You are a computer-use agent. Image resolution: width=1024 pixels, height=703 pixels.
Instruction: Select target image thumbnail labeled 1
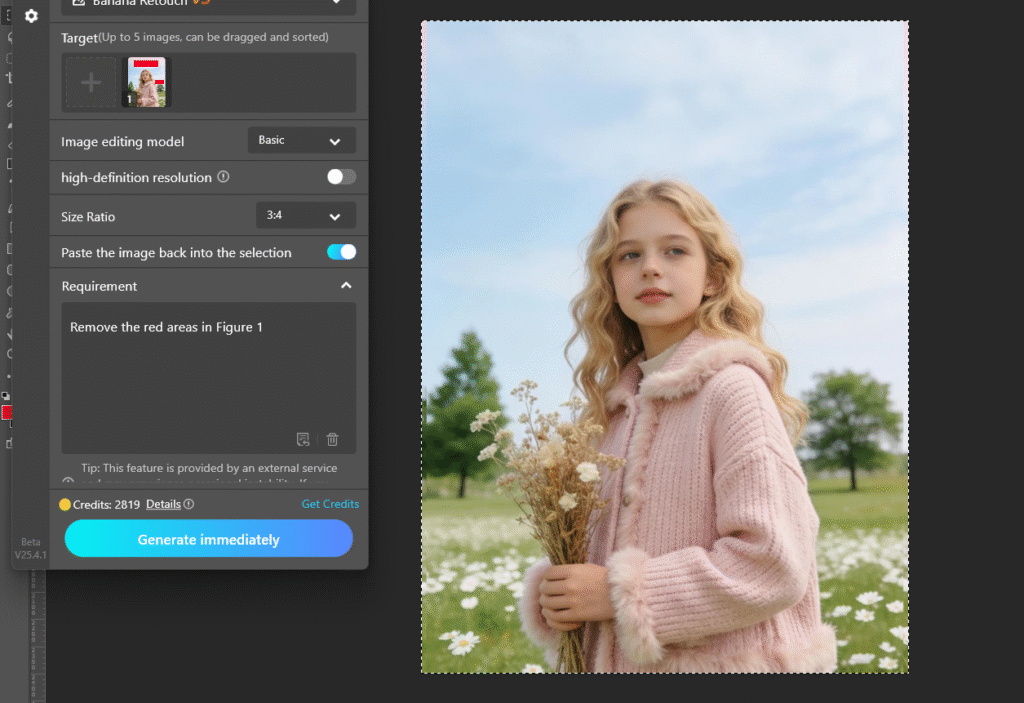145,82
